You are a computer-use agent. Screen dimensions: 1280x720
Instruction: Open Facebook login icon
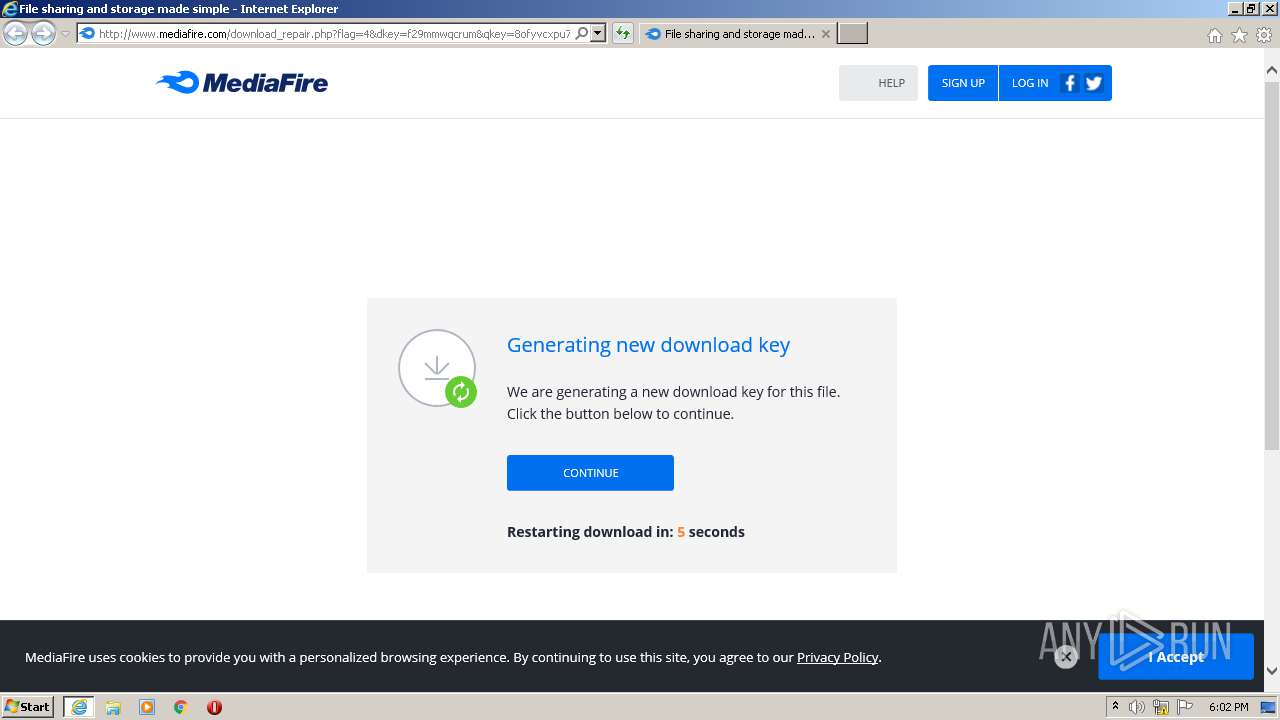click(1069, 83)
